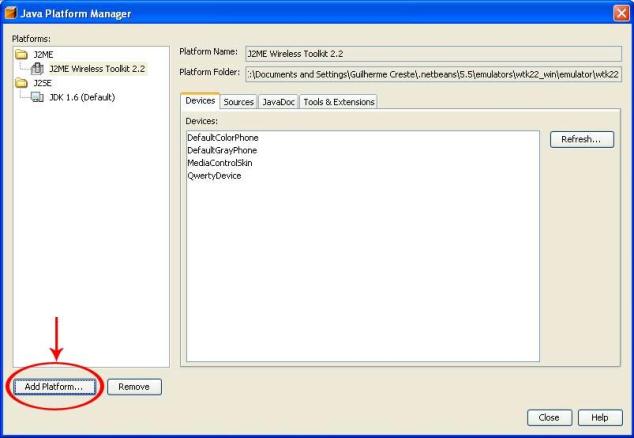
Task: Click the Java Platform Manager title icon
Action: pyautogui.click(x=11, y=12)
